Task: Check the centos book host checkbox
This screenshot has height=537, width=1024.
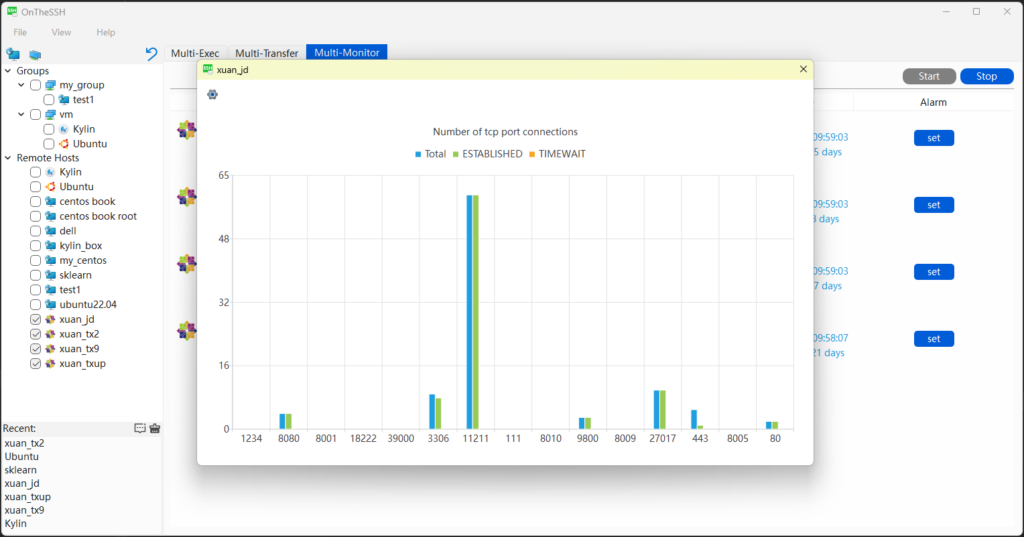Action: (36, 202)
